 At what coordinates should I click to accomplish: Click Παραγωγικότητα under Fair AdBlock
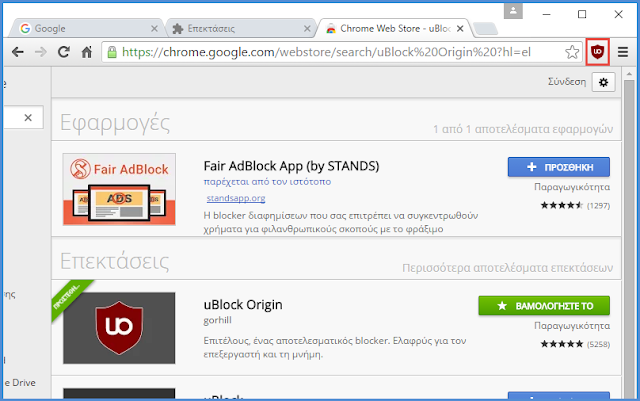pyautogui.click(x=572, y=187)
